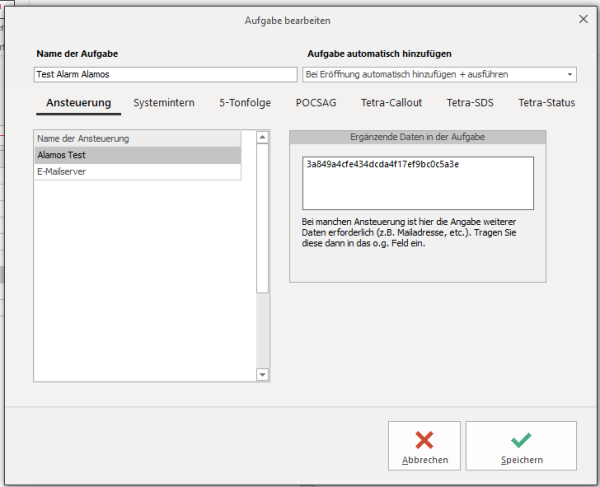Click the Name der Aufgabe text field
This screenshot has width=600, height=487.
[x=165, y=75]
